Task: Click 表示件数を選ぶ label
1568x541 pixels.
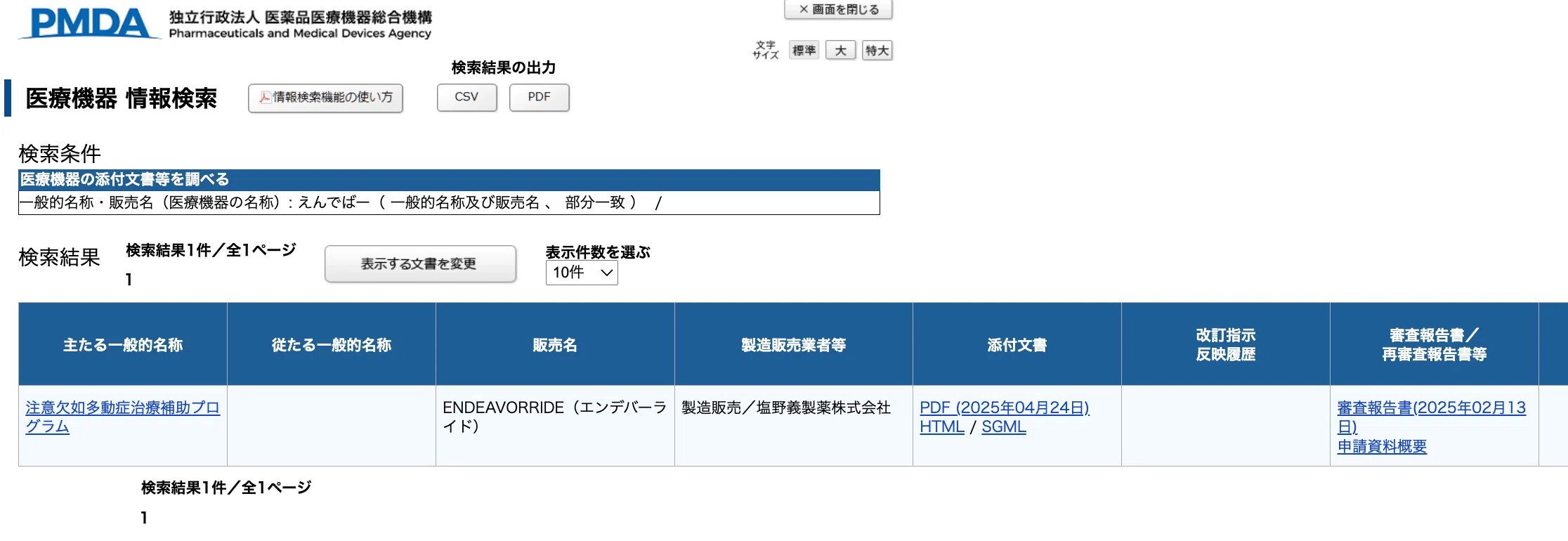Action: (598, 252)
